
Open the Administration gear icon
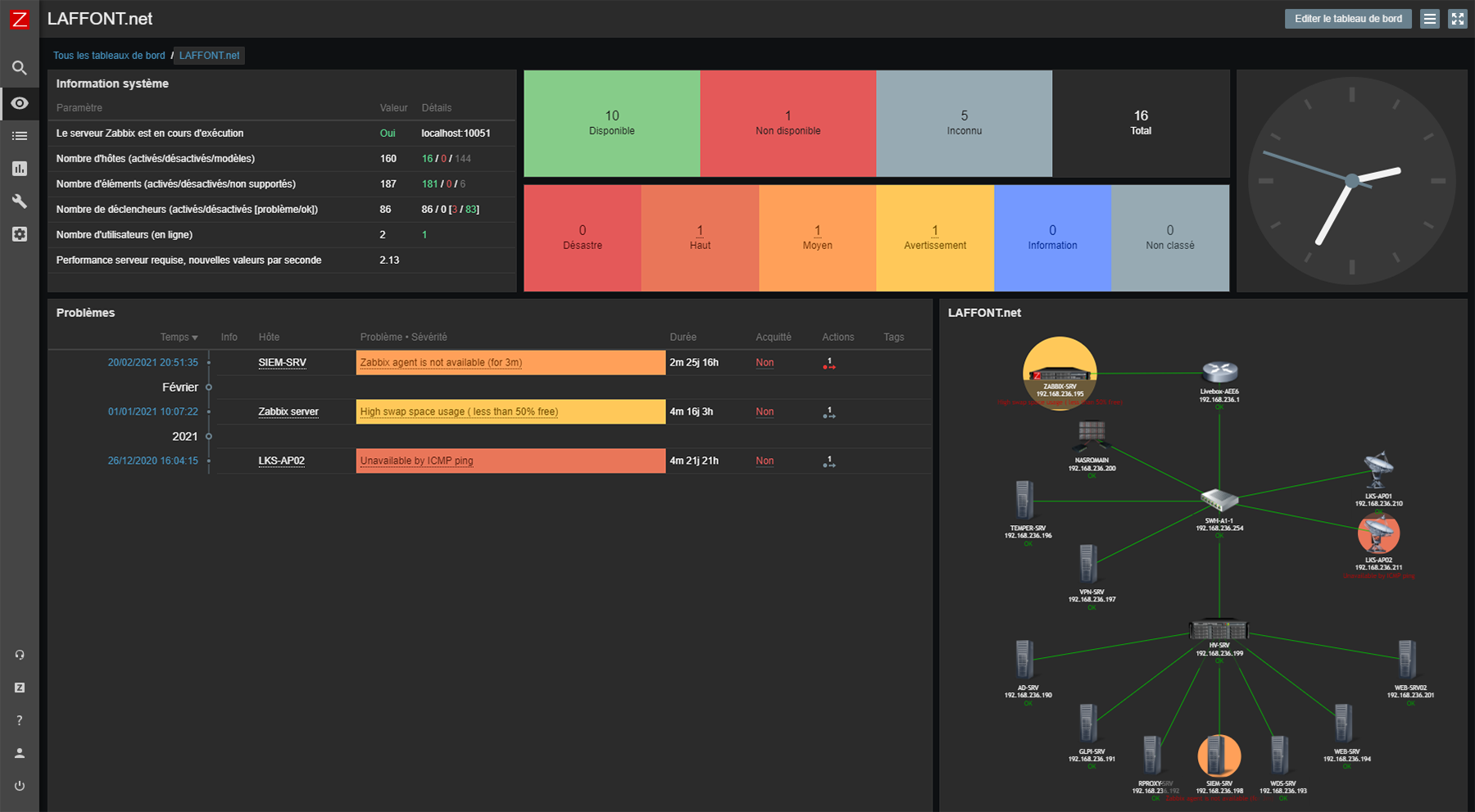pos(20,234)
